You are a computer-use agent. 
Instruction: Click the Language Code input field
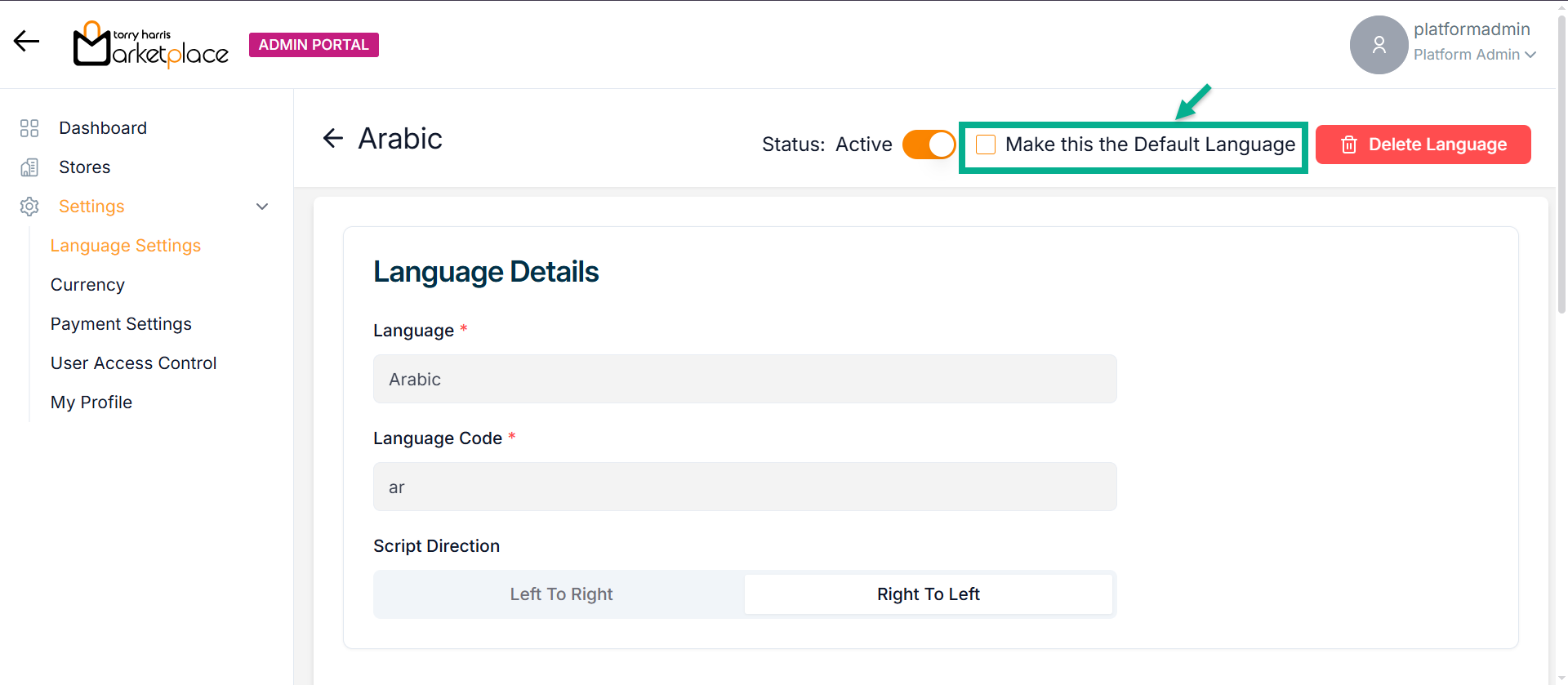pos(744,487)
